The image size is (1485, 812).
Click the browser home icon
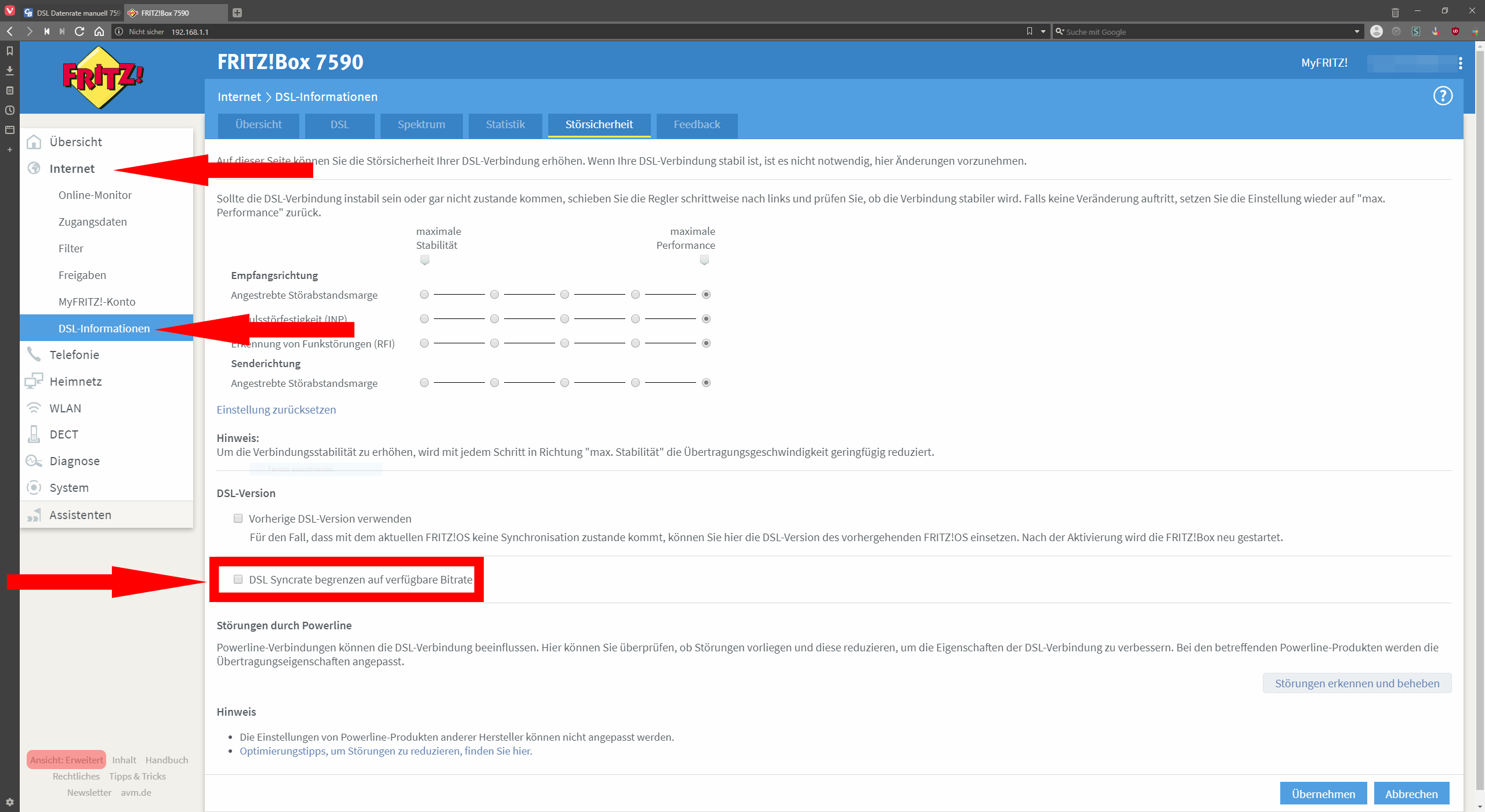tap(99, 31)
